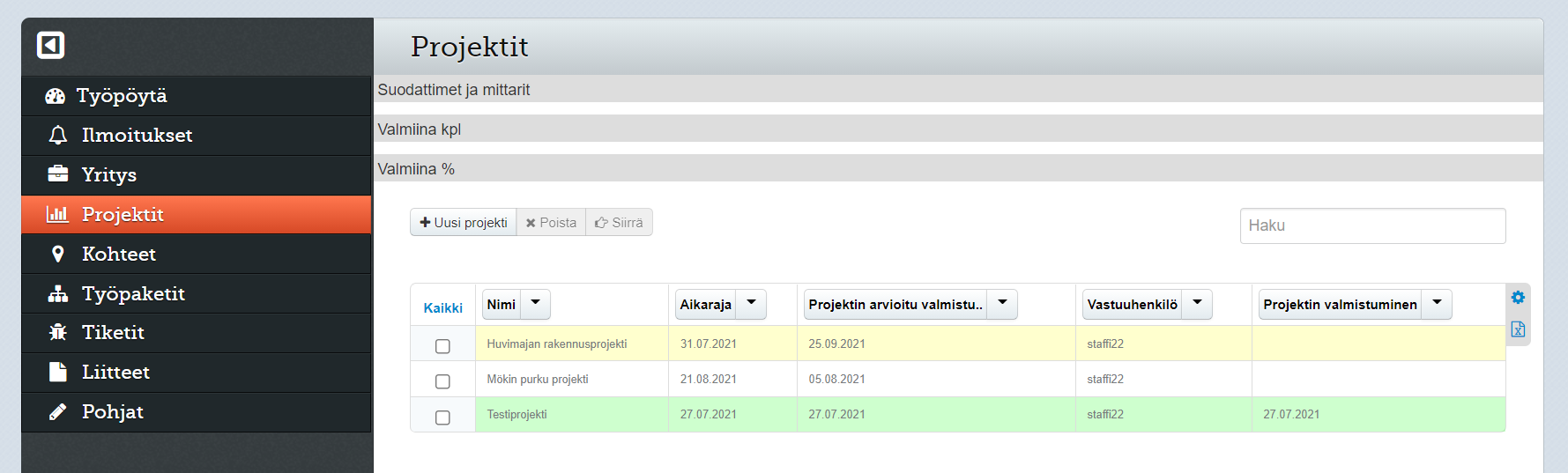1568x473 pixels.
Task: Click the Työpöytä dashboard icon
Action: pyautogui.click(x=56, y=96)
